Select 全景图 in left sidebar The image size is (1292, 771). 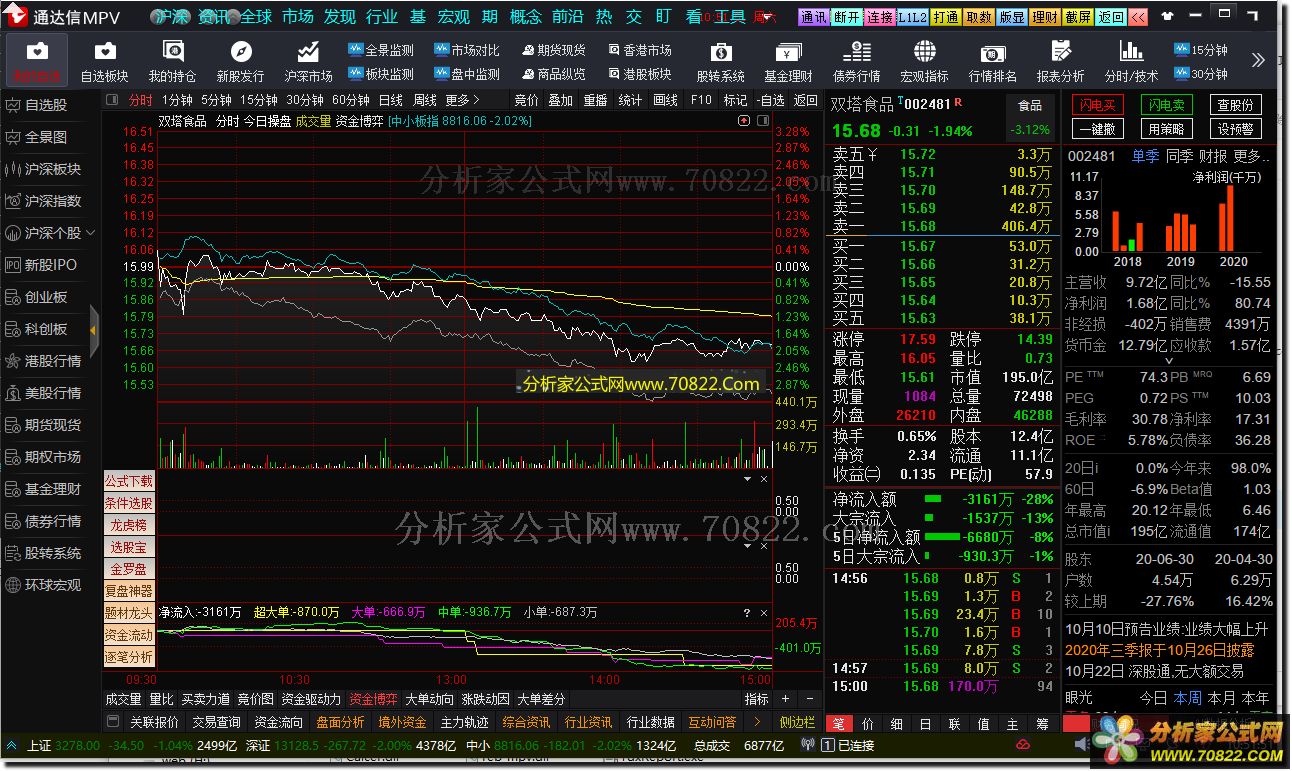46,137
